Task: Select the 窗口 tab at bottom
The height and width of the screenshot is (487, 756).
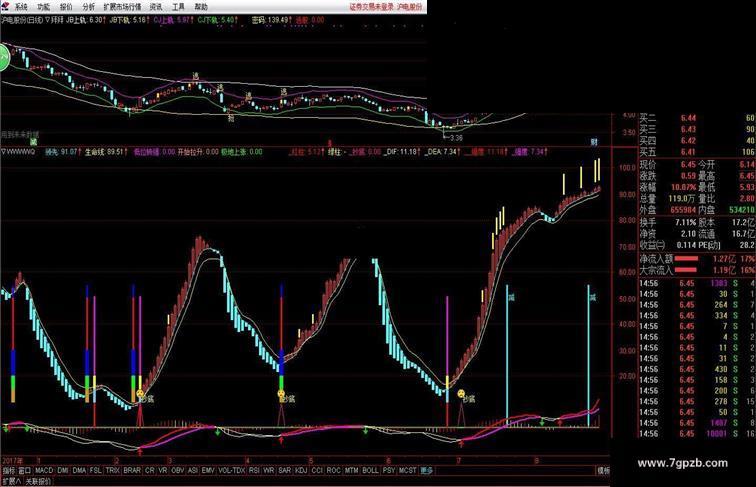Action: [x=25, y=470]
